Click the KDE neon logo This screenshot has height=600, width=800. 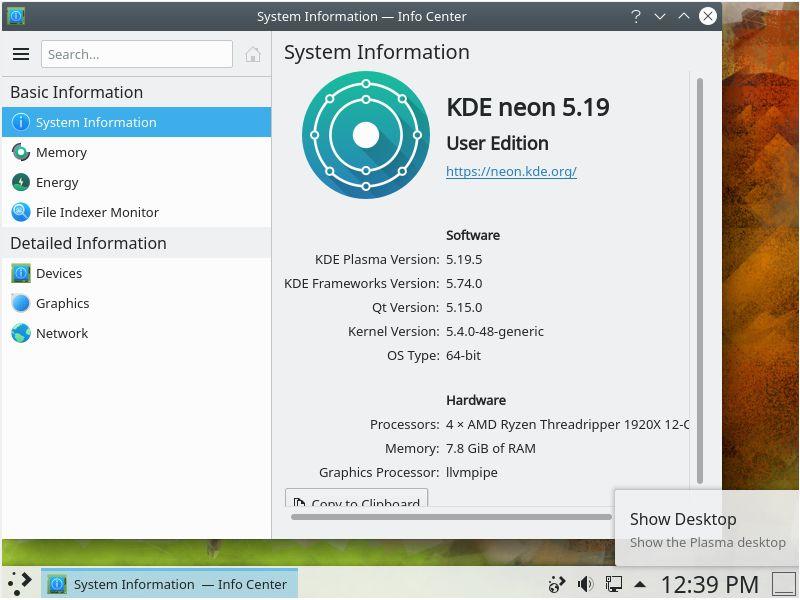[366, 135]
